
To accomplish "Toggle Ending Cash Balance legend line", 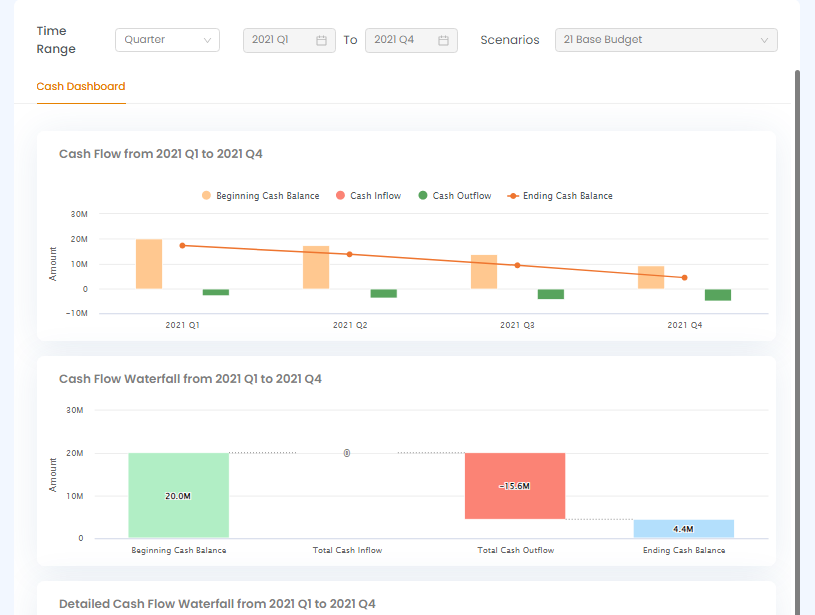I will coord(560,196).
